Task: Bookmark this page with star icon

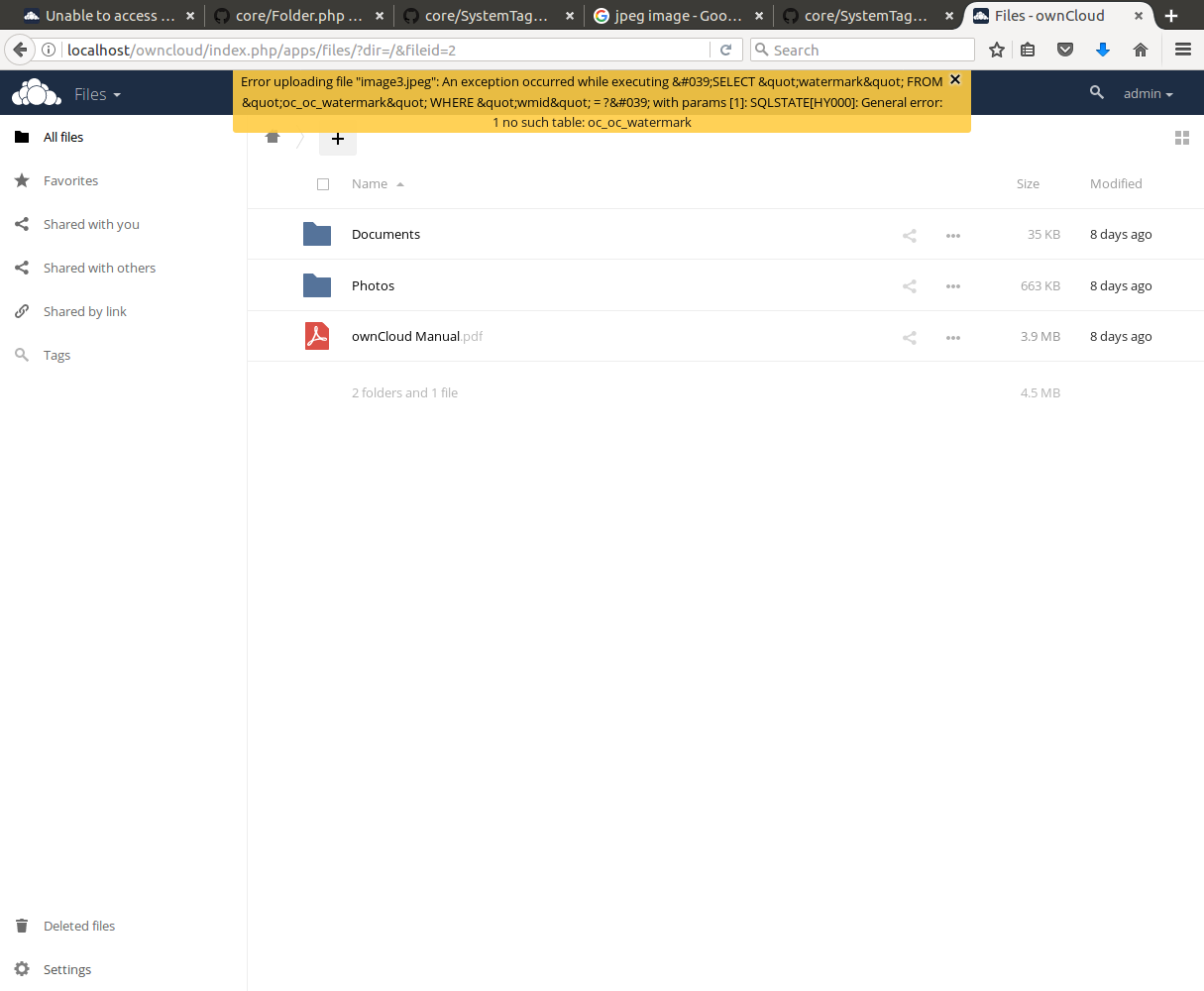Action: 997,50
